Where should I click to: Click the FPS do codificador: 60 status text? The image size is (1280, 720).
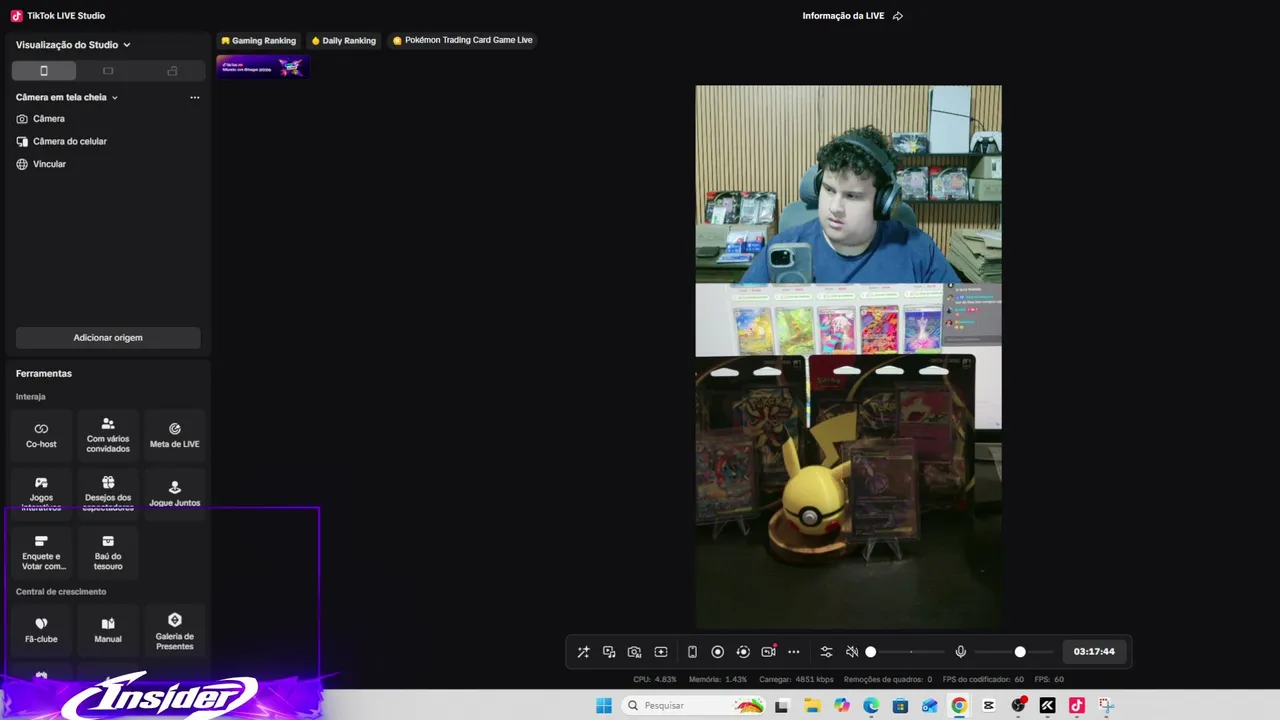[983, 680]
